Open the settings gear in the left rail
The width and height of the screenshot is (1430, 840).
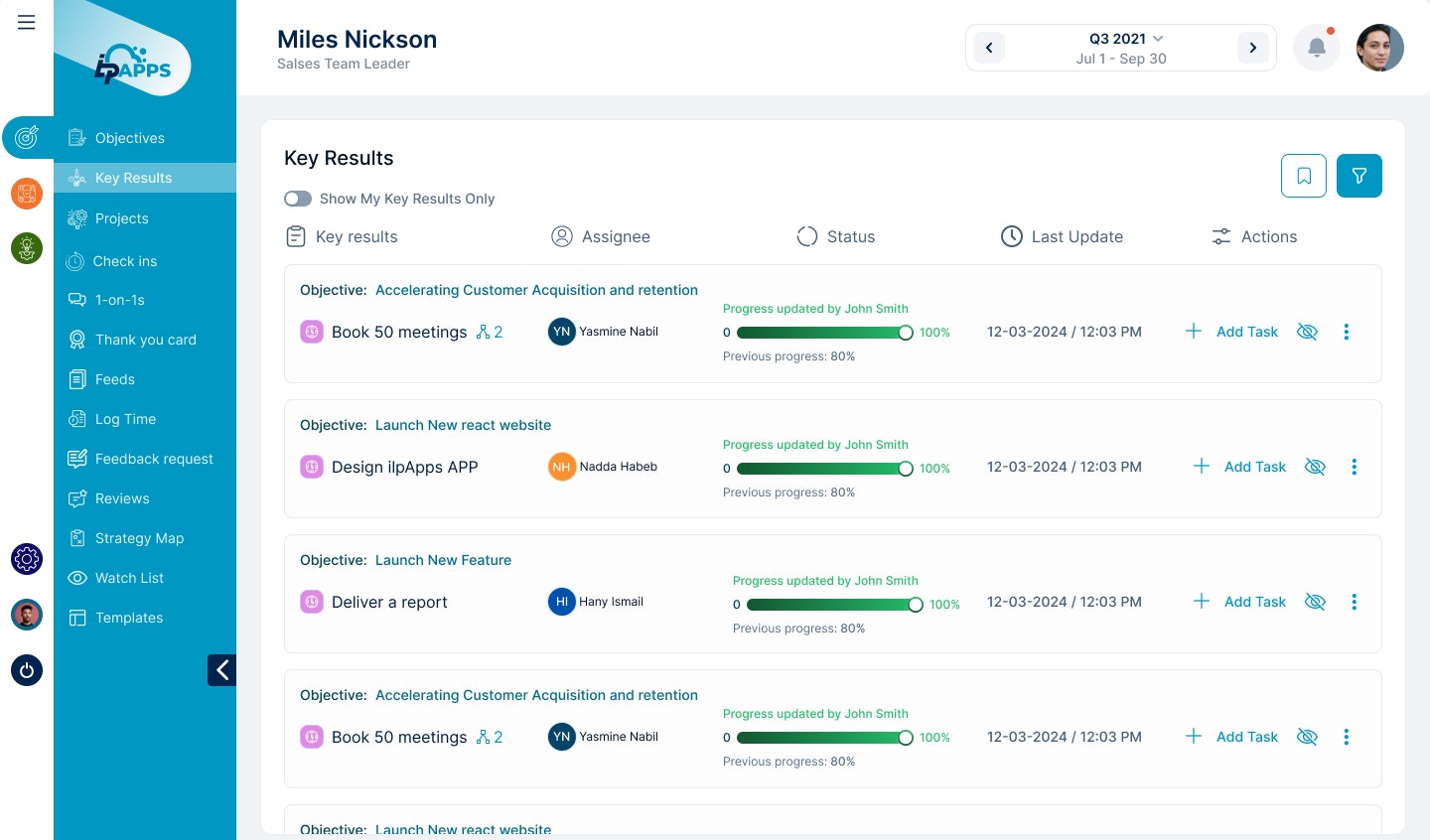point(27,559)
